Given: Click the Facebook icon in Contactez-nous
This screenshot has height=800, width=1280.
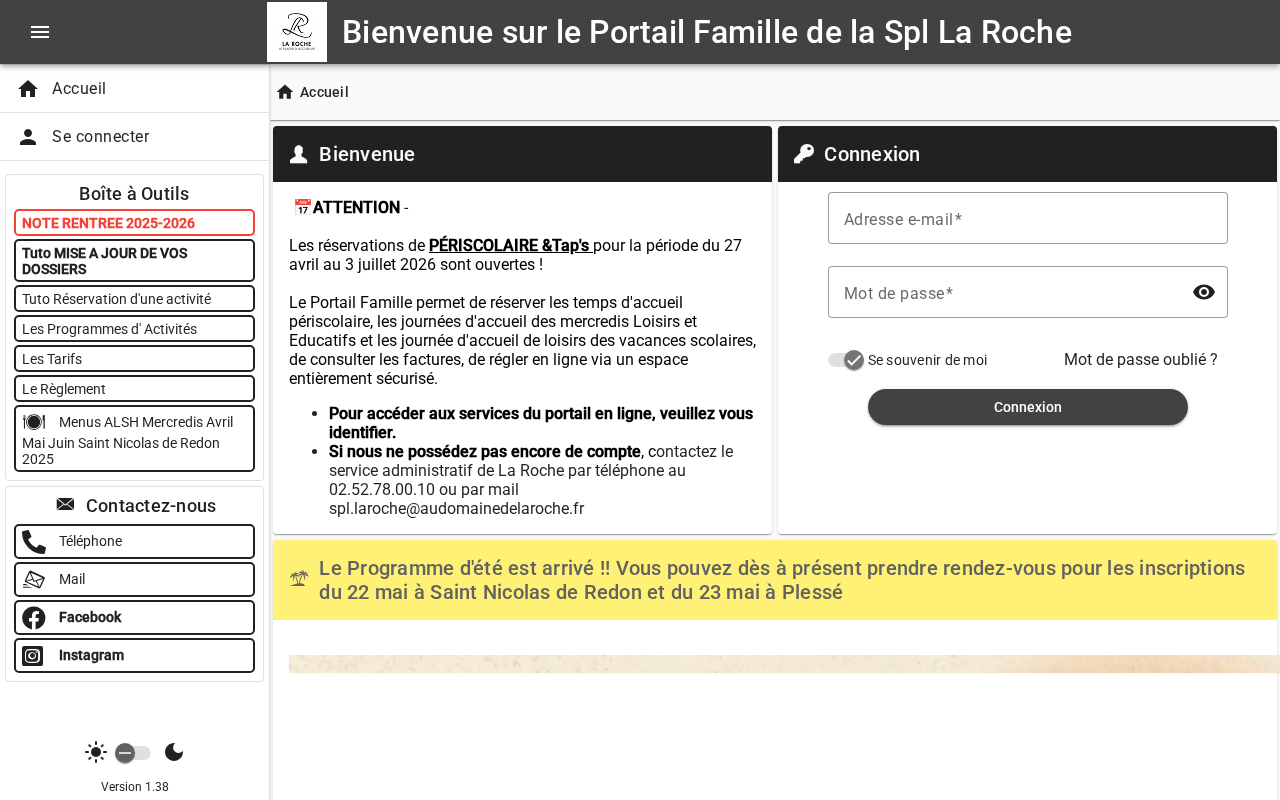Looking at the screenshot, I should 34,618.
